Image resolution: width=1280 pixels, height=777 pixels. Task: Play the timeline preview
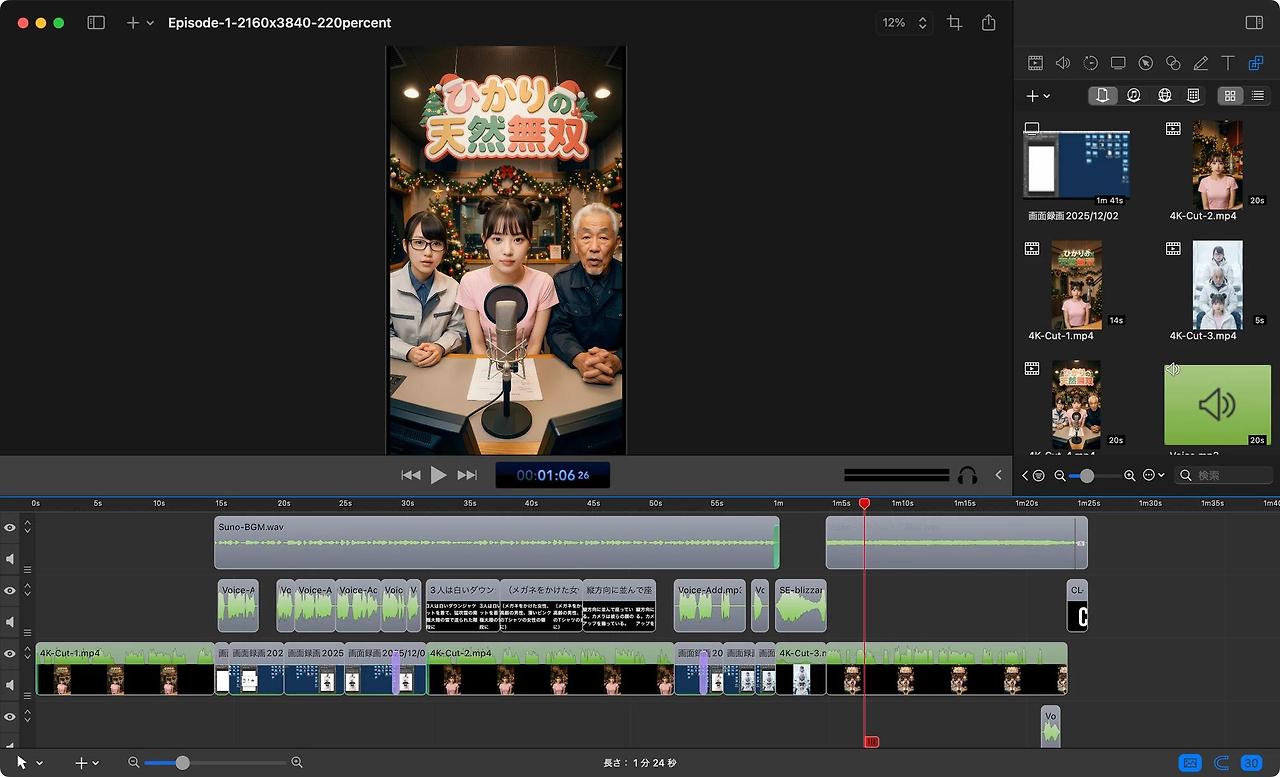coord(438,475)
